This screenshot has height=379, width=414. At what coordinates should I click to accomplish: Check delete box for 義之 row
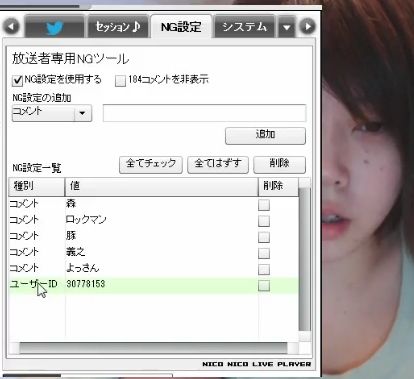(264, 253)
